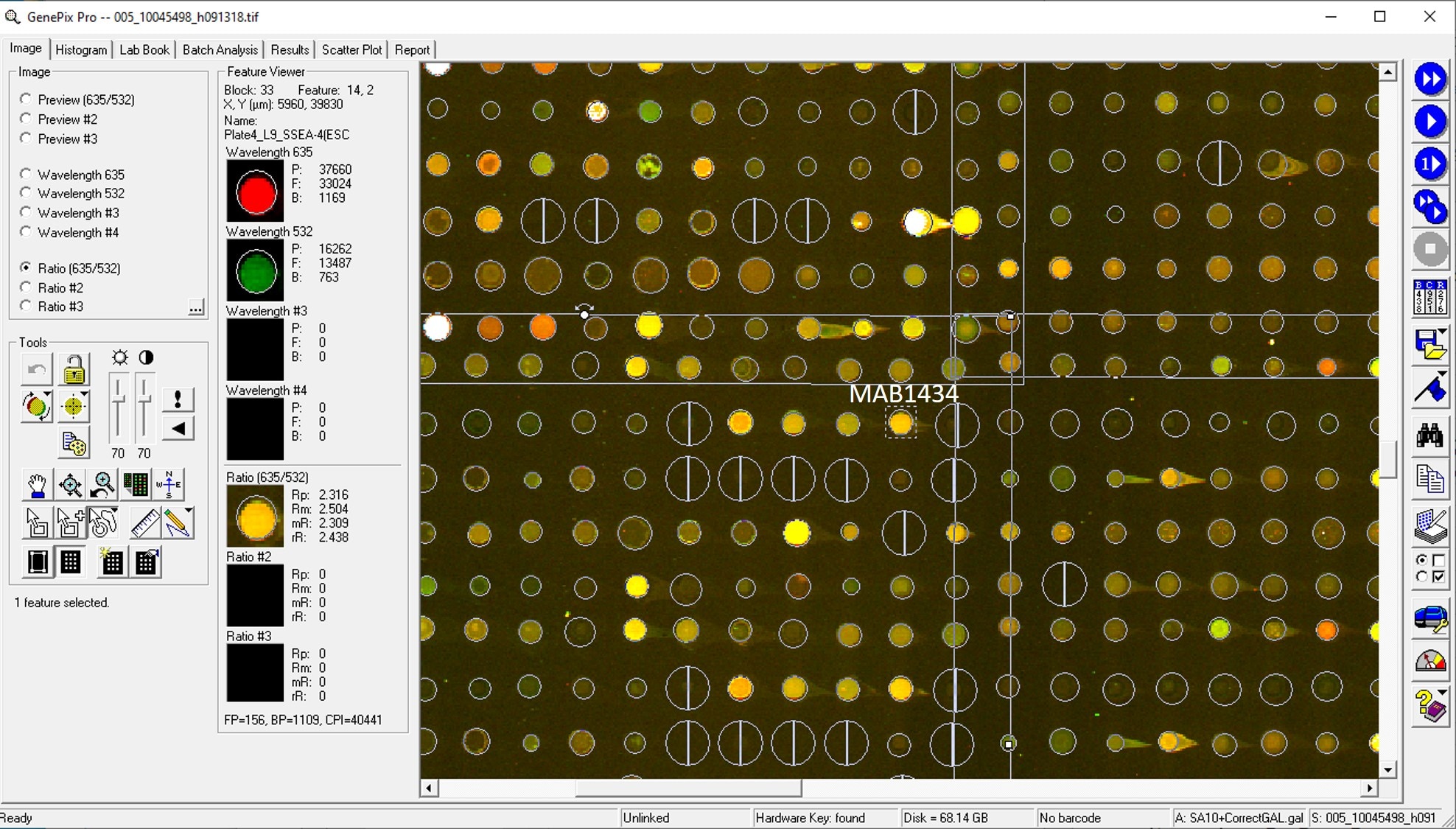
Task: Click the ellipsis button below Ratio #3
Action: click(196, 307)
